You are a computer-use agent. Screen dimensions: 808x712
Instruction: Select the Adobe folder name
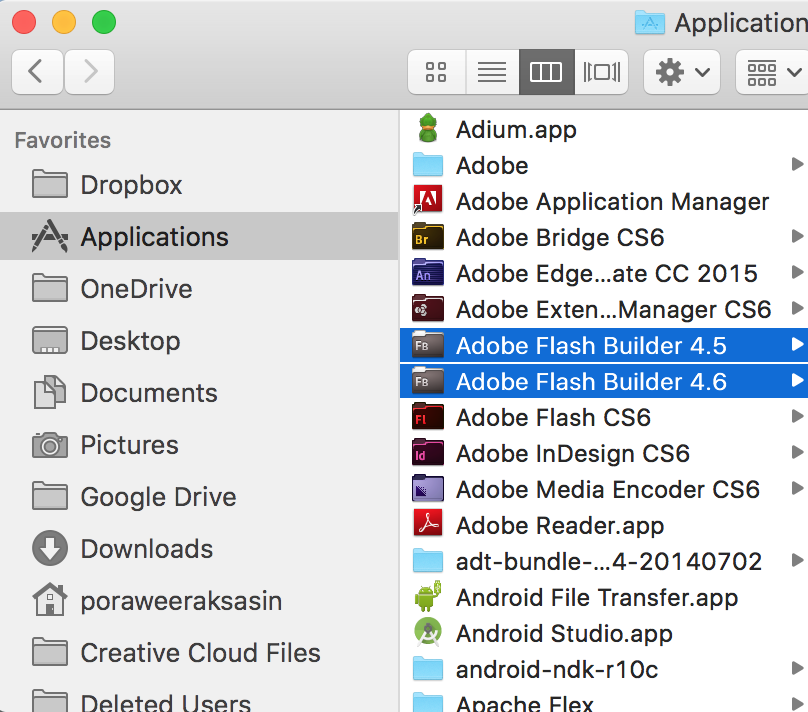pyautogui.click(x=492, y=166)
